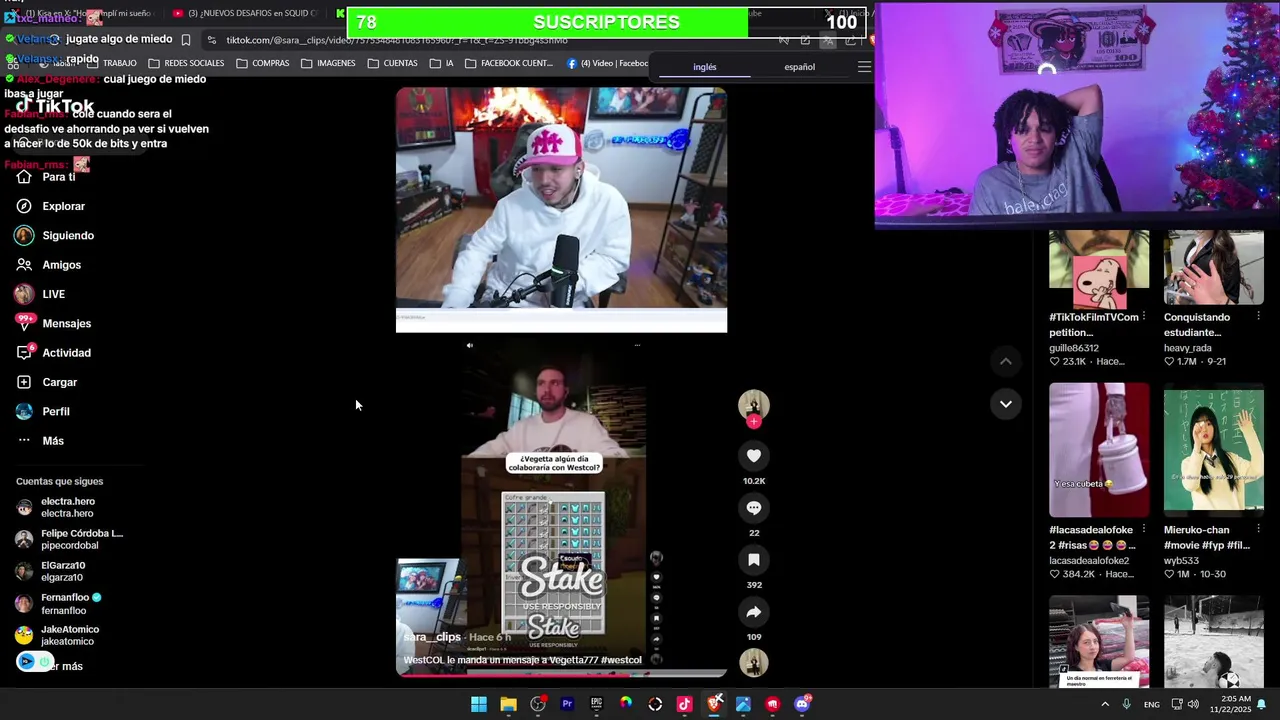Go to Siguiendo feed in the sidebar
Screen dimensions: 1280x720
click(54, 235)
